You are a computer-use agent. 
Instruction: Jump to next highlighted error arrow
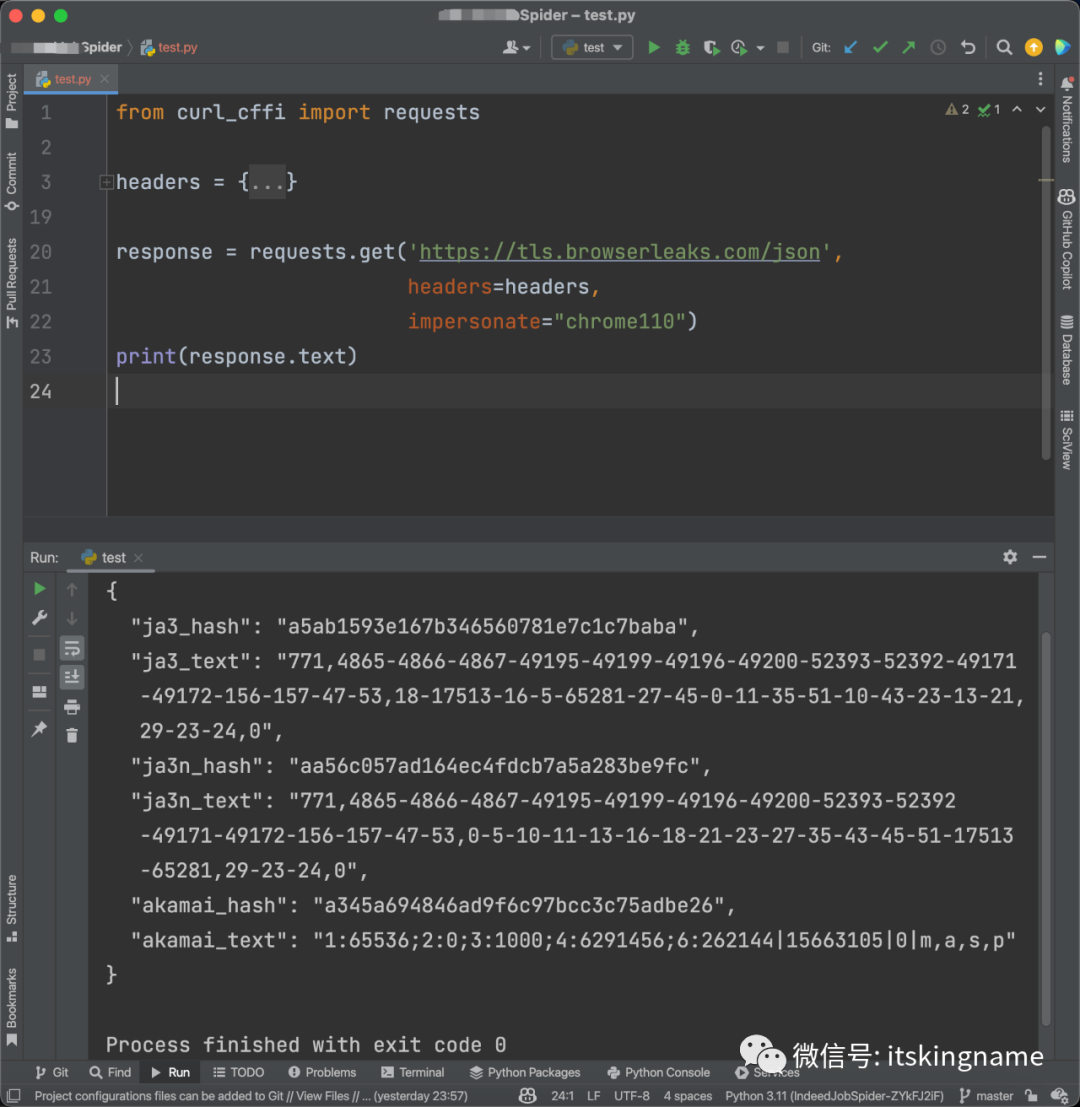(1040, 109)
